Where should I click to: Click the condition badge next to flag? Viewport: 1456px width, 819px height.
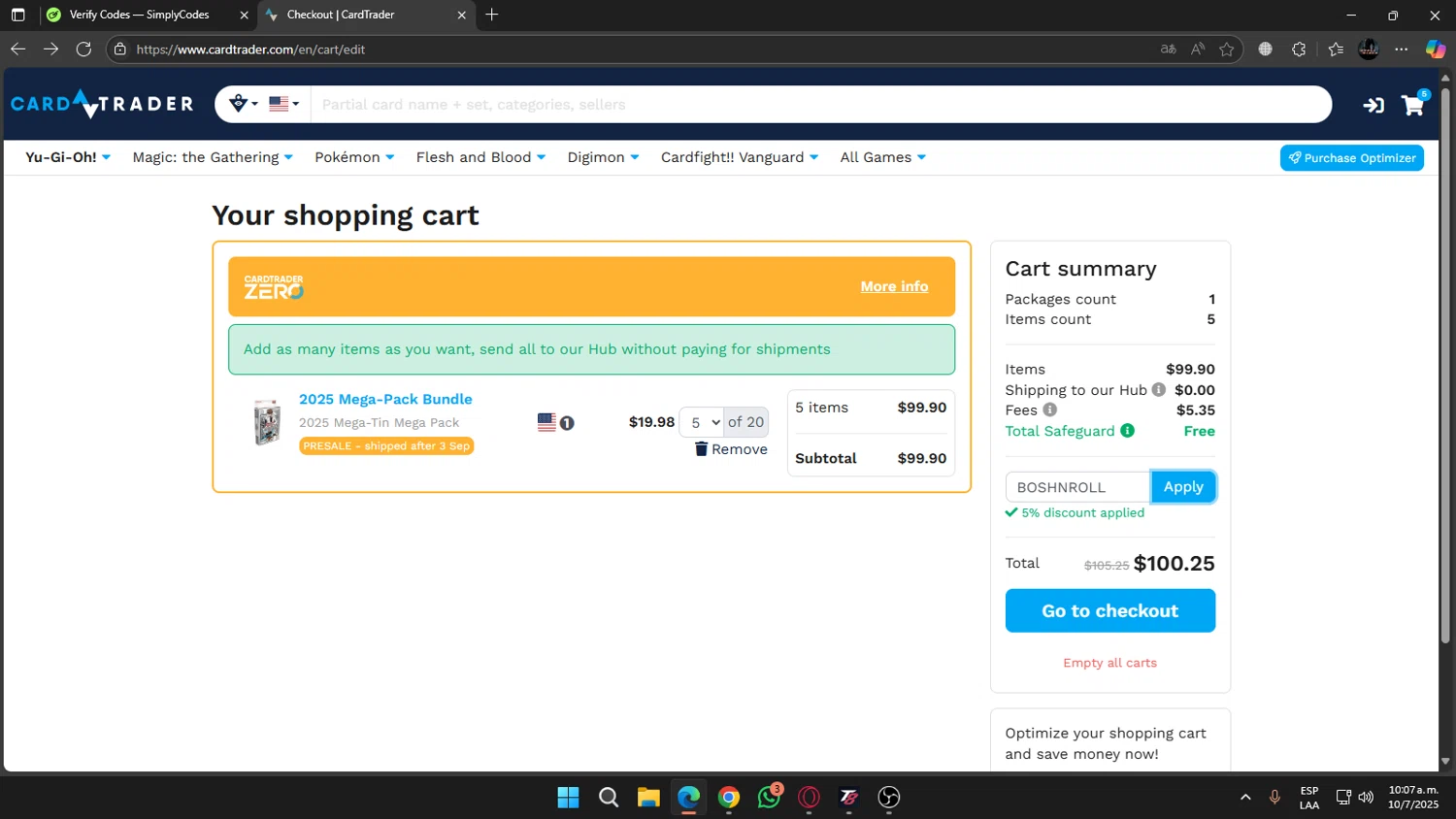(x=567, y=423)
